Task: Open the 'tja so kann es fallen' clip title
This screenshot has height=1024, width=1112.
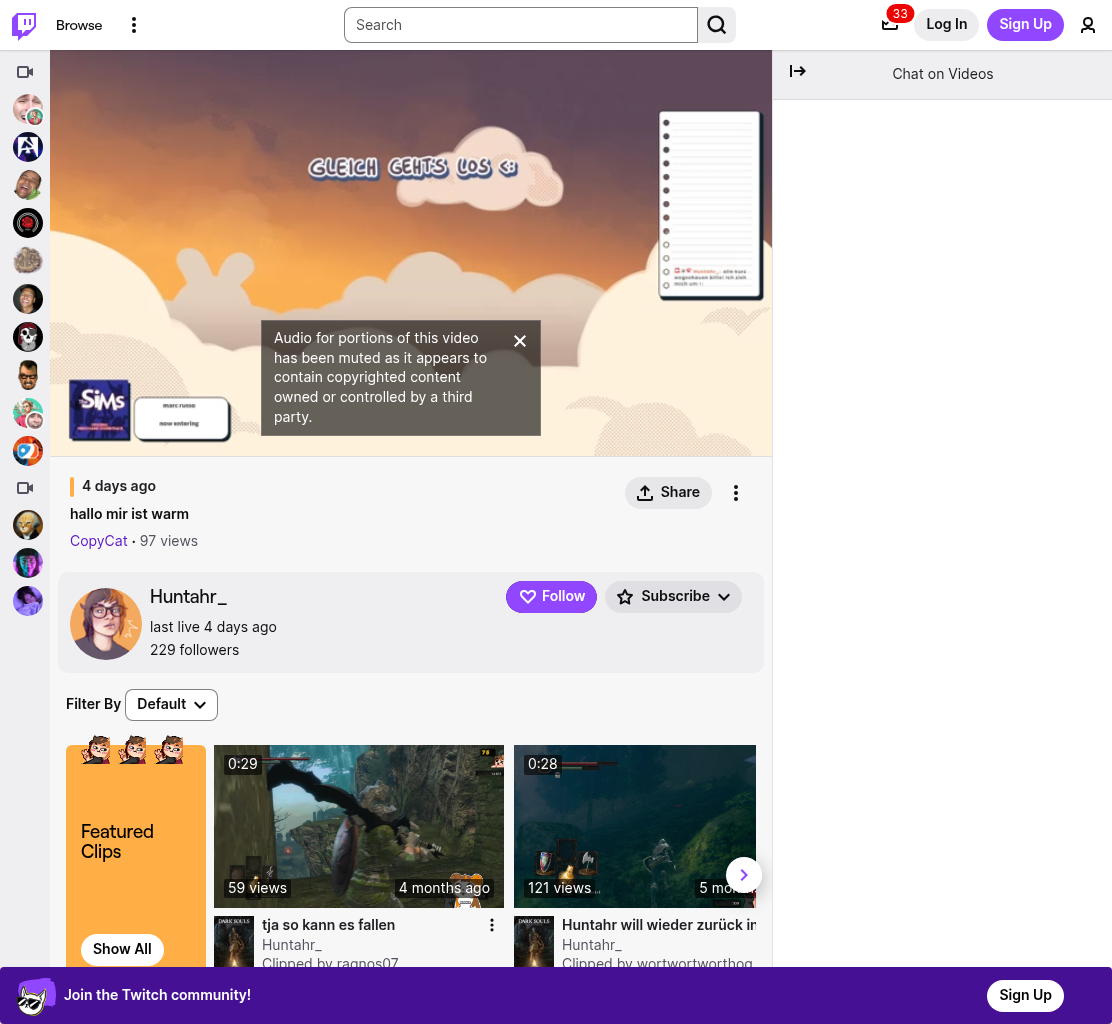Action: pyautogui.click(x=328, y=925)
